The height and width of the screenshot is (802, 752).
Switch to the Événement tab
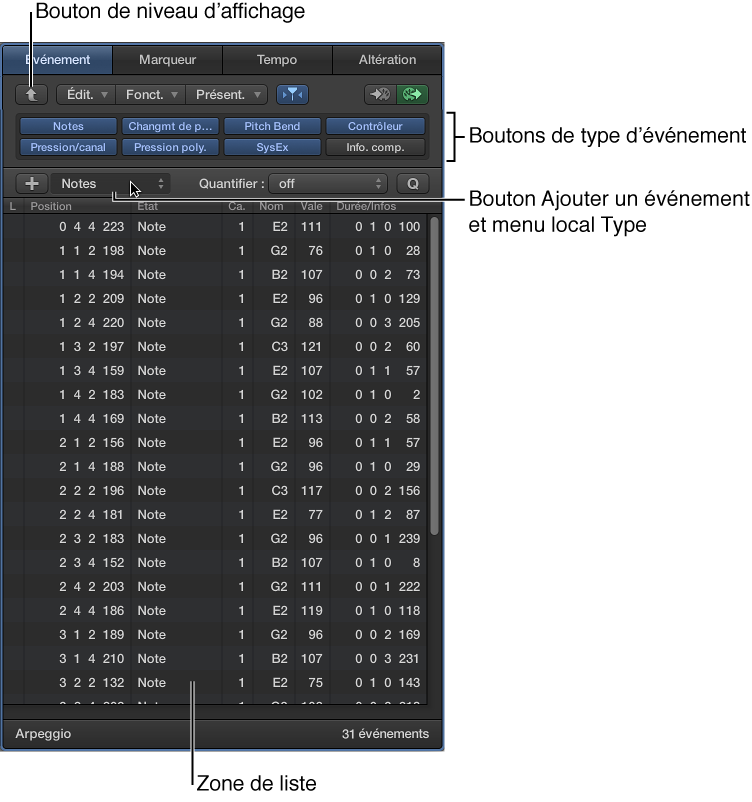tap(57, 60)
